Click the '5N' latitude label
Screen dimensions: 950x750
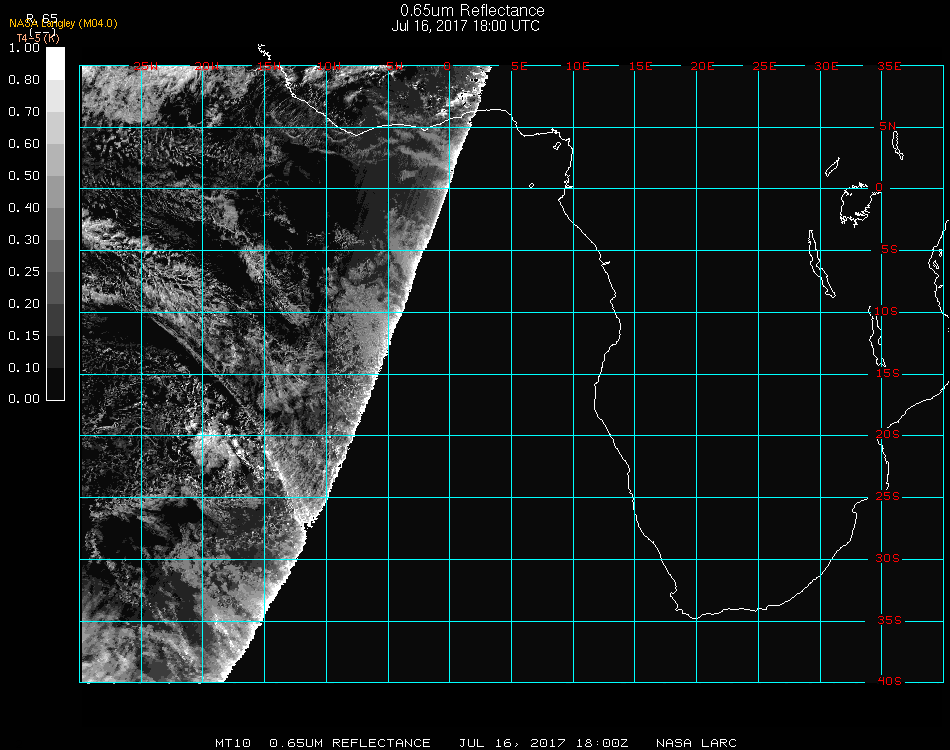pyautogui.click(x=887, y=126)
